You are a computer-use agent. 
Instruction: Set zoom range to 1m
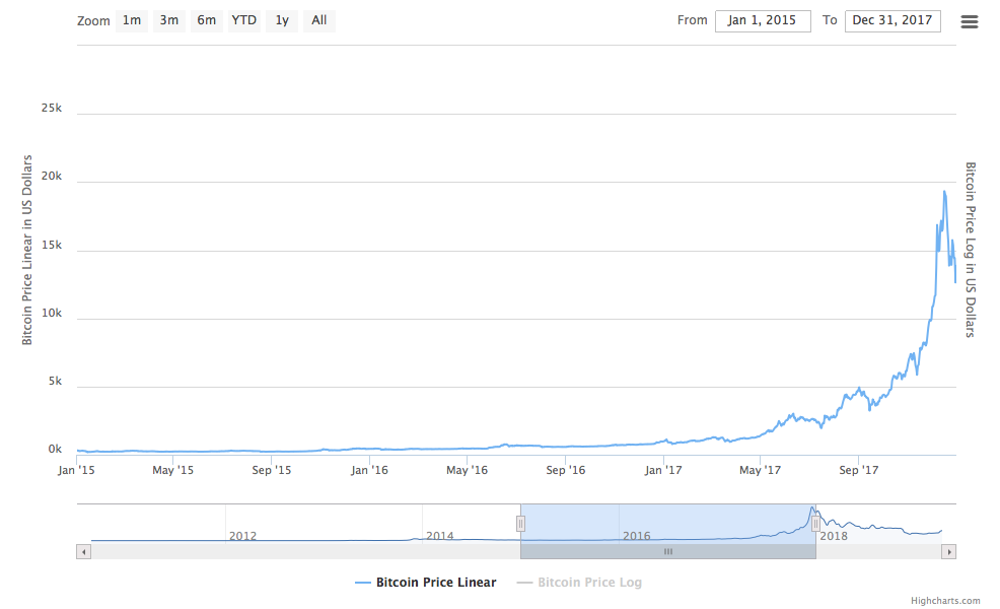pos(131,20)
